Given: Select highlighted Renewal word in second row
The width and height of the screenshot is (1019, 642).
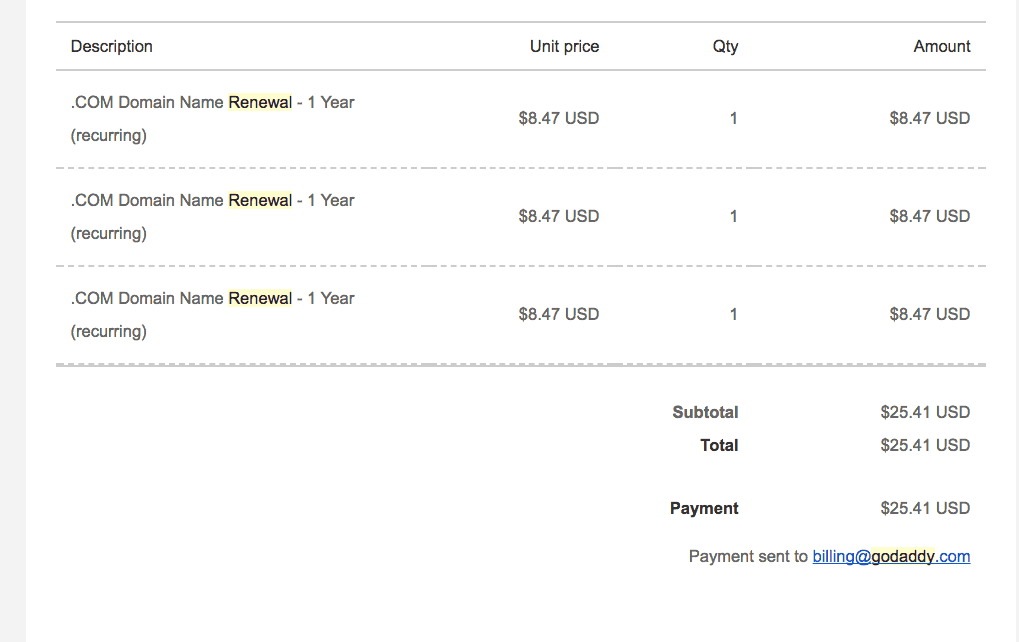Looking at the screenshot, I should click(260, 201).
